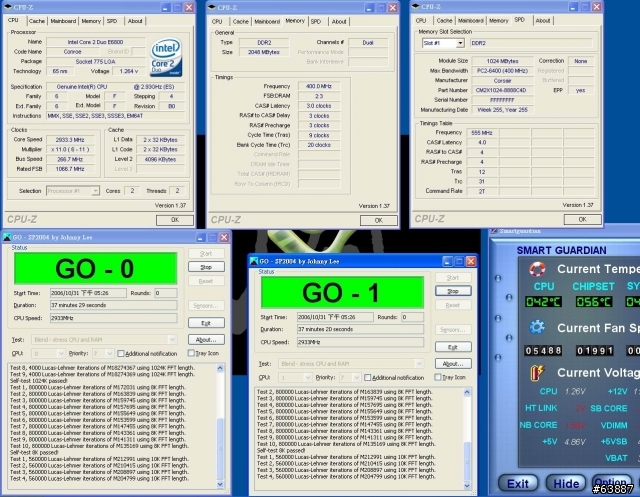Click the Intel Core 2 Duo E6800 name field
Viewport: 640px width, 497px height.
[x=96, y=42]
